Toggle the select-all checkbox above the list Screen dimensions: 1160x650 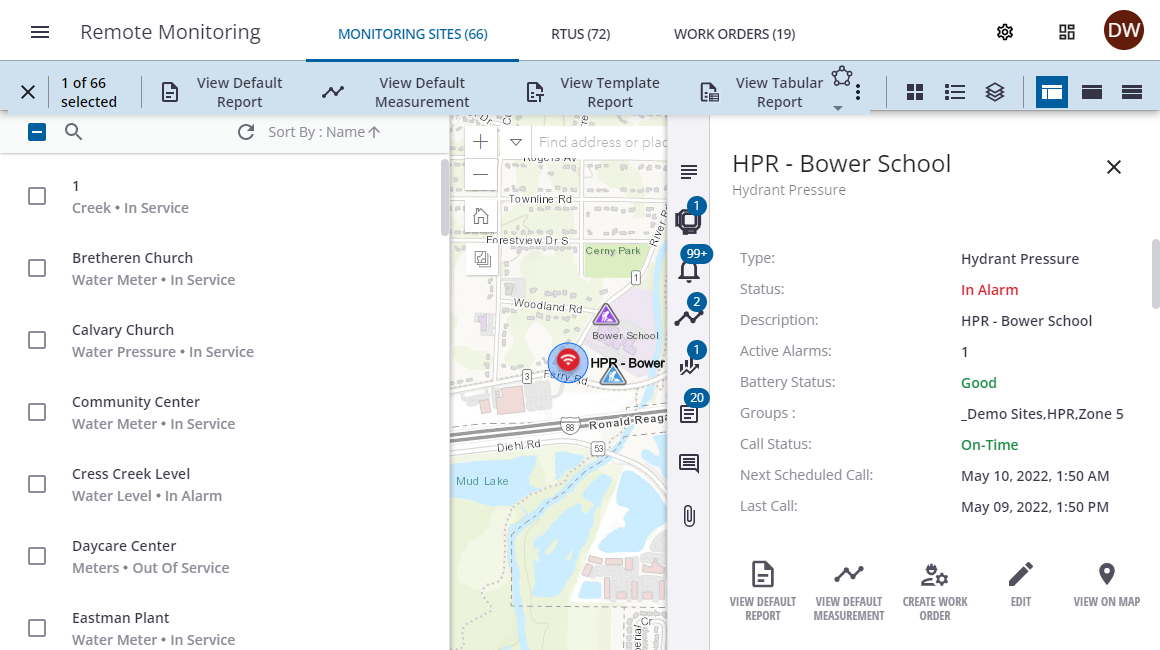37,132
